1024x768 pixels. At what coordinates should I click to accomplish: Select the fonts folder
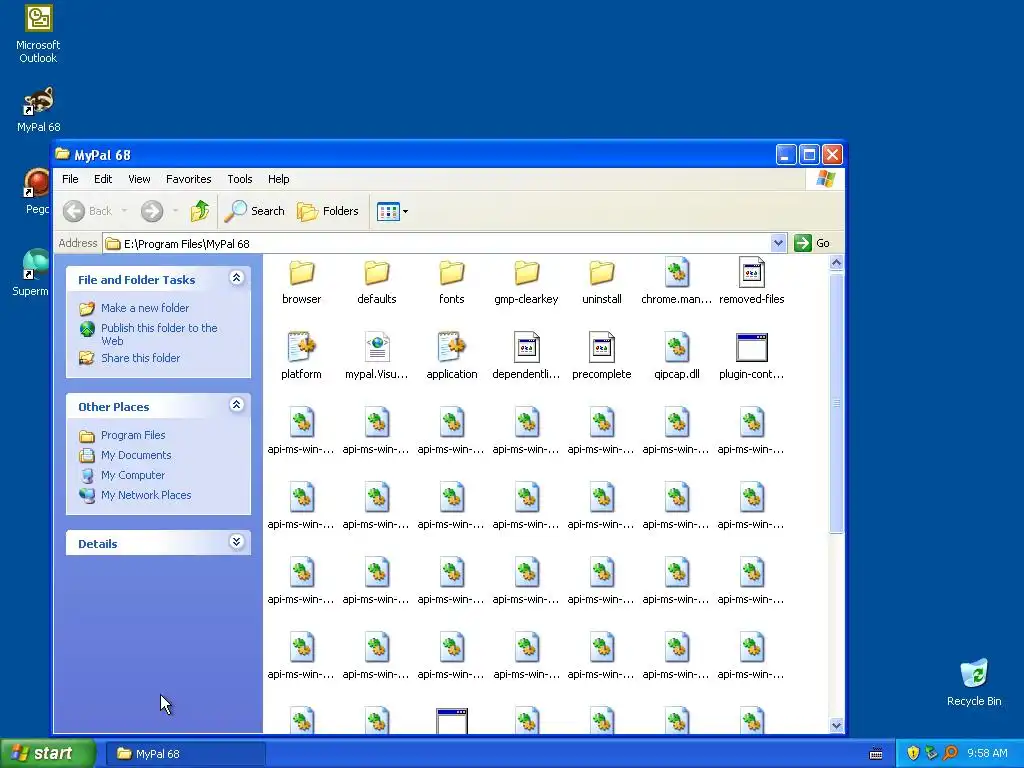pos(452,281)
